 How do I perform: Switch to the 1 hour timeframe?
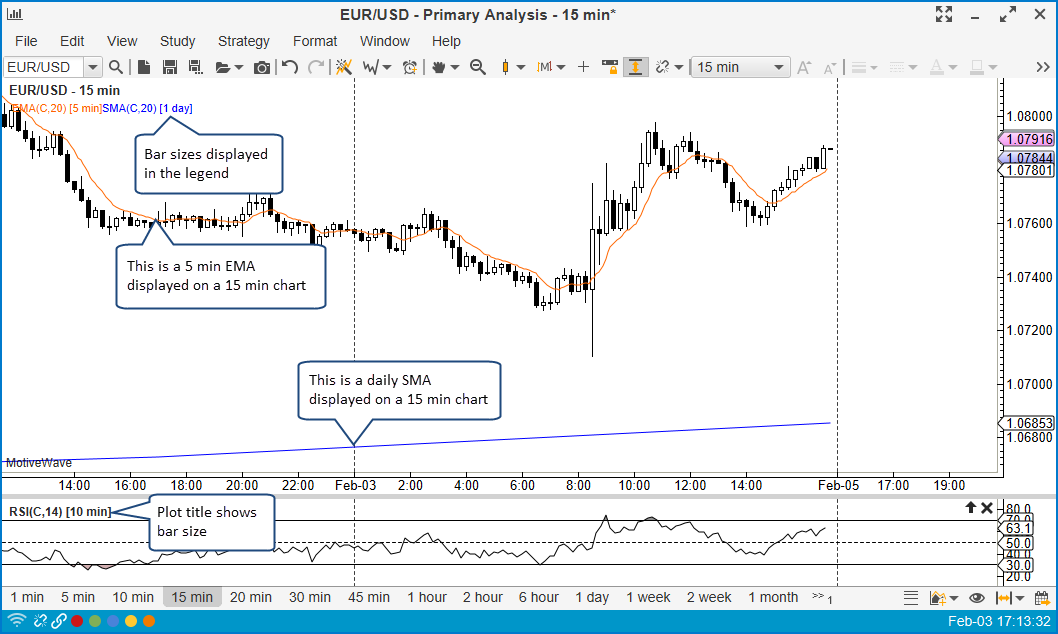[x=426, y=597]
